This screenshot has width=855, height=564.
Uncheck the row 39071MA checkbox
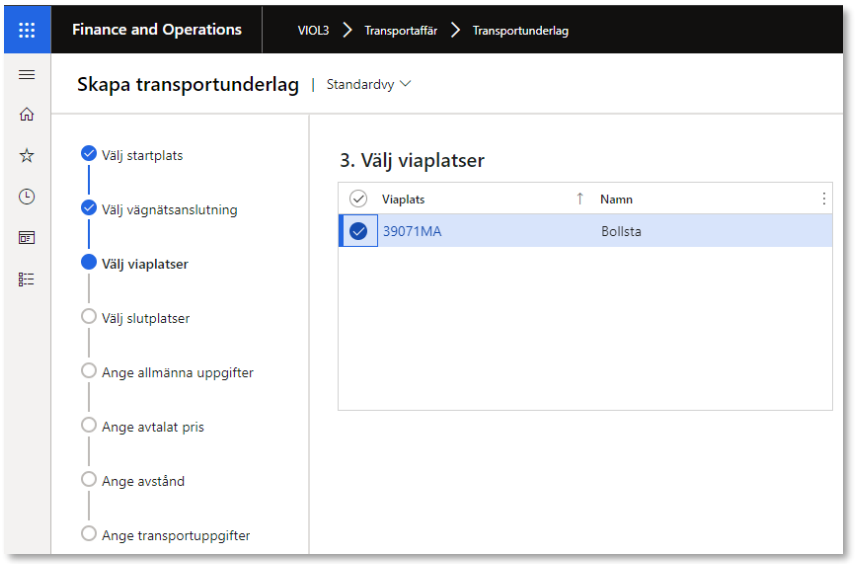point(358,231)
